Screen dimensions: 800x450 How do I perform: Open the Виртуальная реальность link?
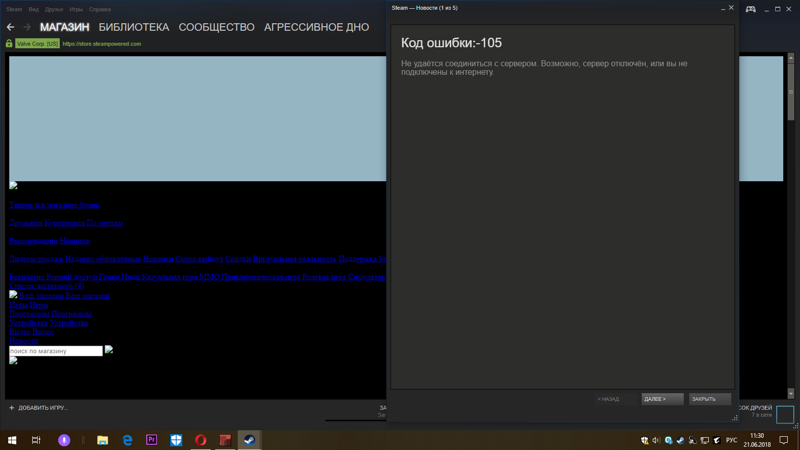coord(294,259)
